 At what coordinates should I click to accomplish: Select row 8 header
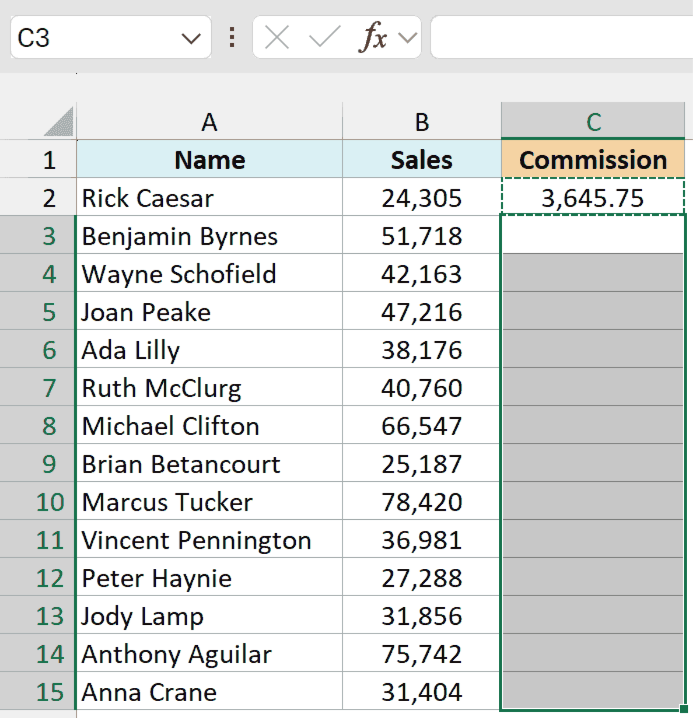38,425
